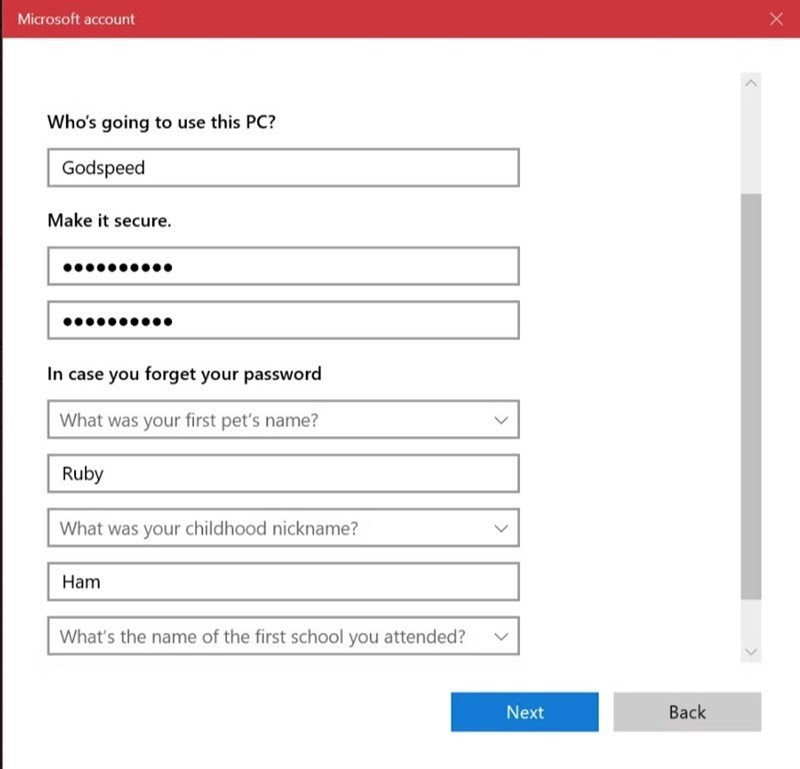Close the Microsoft account dialog
Viewport: 800px width, 769px height.
[x=777, y=18]
